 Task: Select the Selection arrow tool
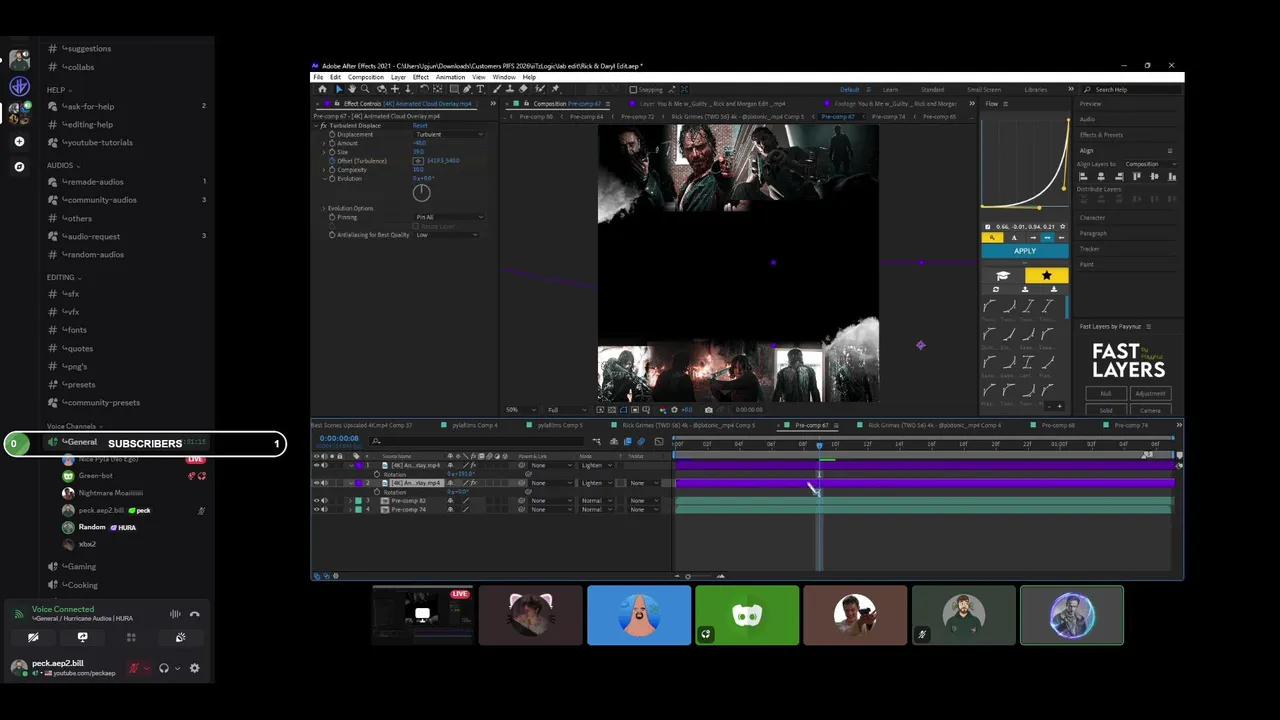coord(339,89)
